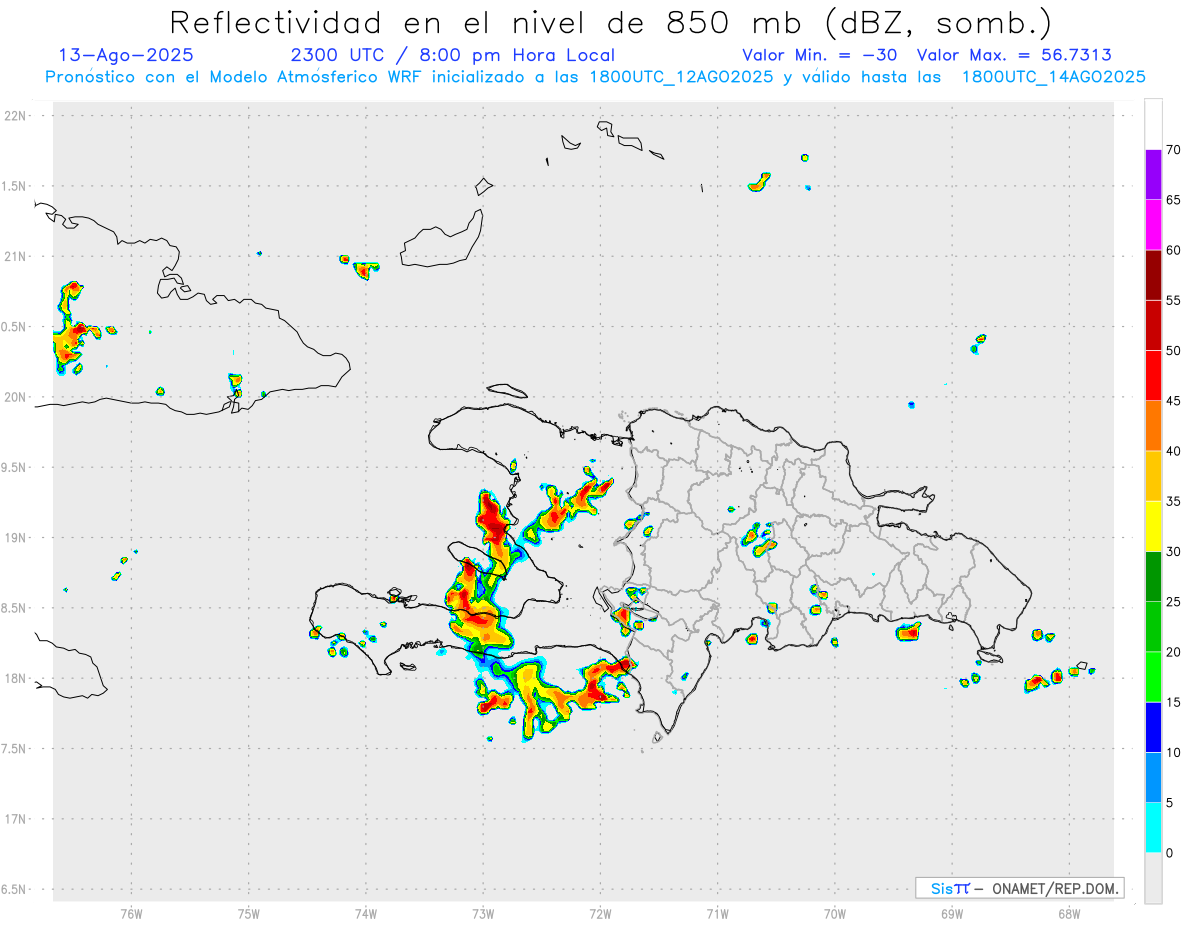The width and height of the screenshot is (1200, 927).
Task: Click the Great Inagua island outline
Action: 444,240
